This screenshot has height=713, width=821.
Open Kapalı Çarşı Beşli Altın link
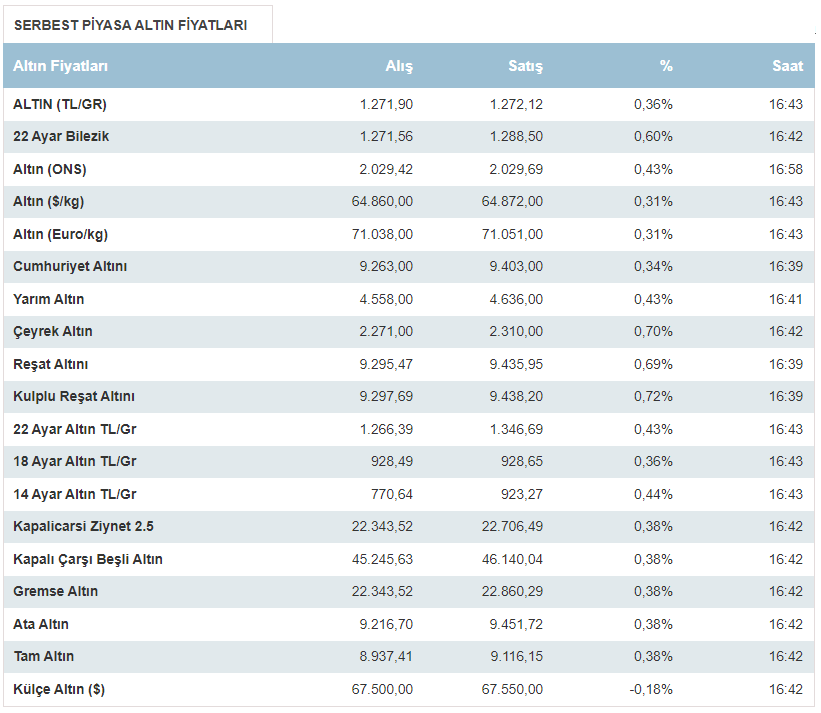tap(88, 559)
